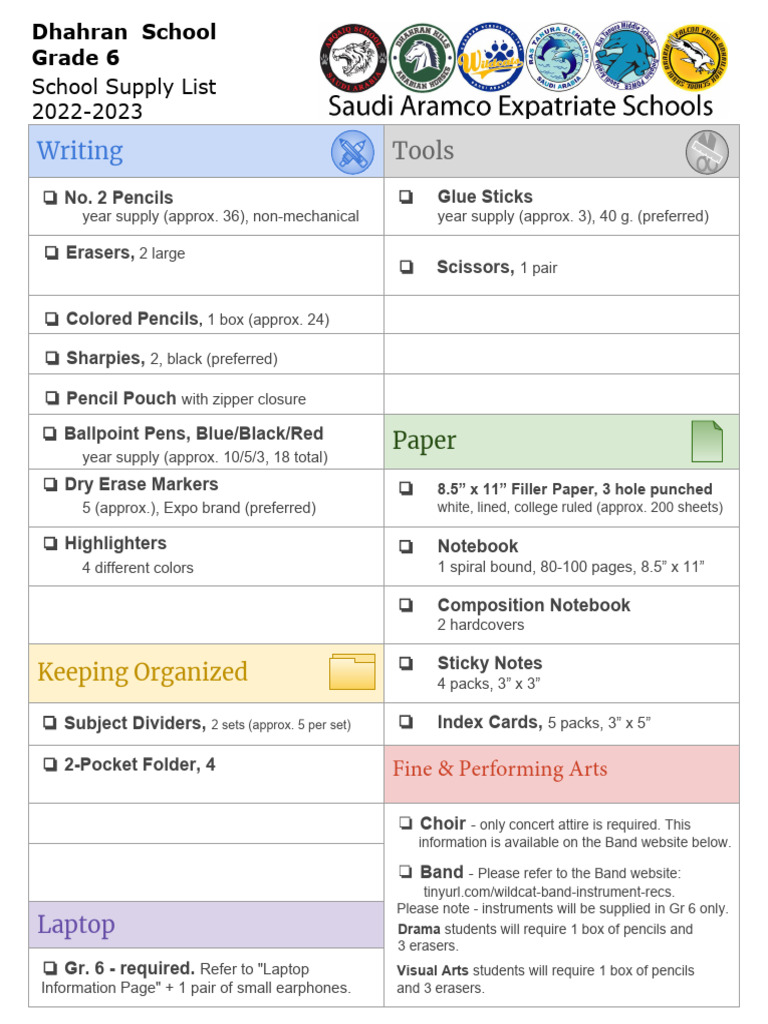
Task: Tick the Composition Notebook checkbox
Action: (406, 605)
